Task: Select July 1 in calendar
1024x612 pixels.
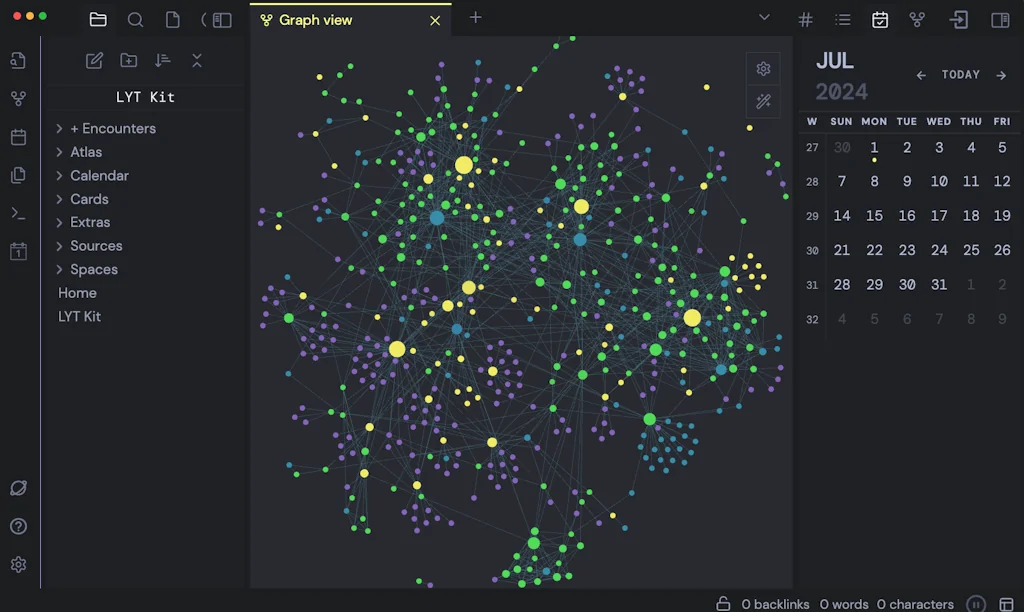Action: [874, 148]
